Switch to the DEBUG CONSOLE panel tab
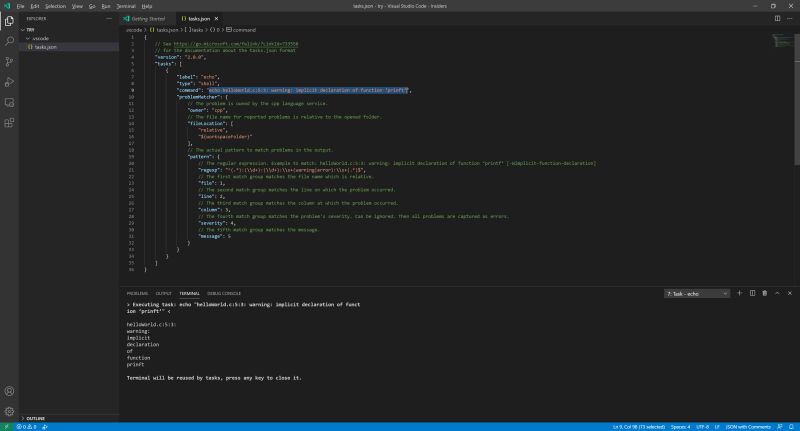800x431 pixels. pyautogui.click(x=223, y=293)
